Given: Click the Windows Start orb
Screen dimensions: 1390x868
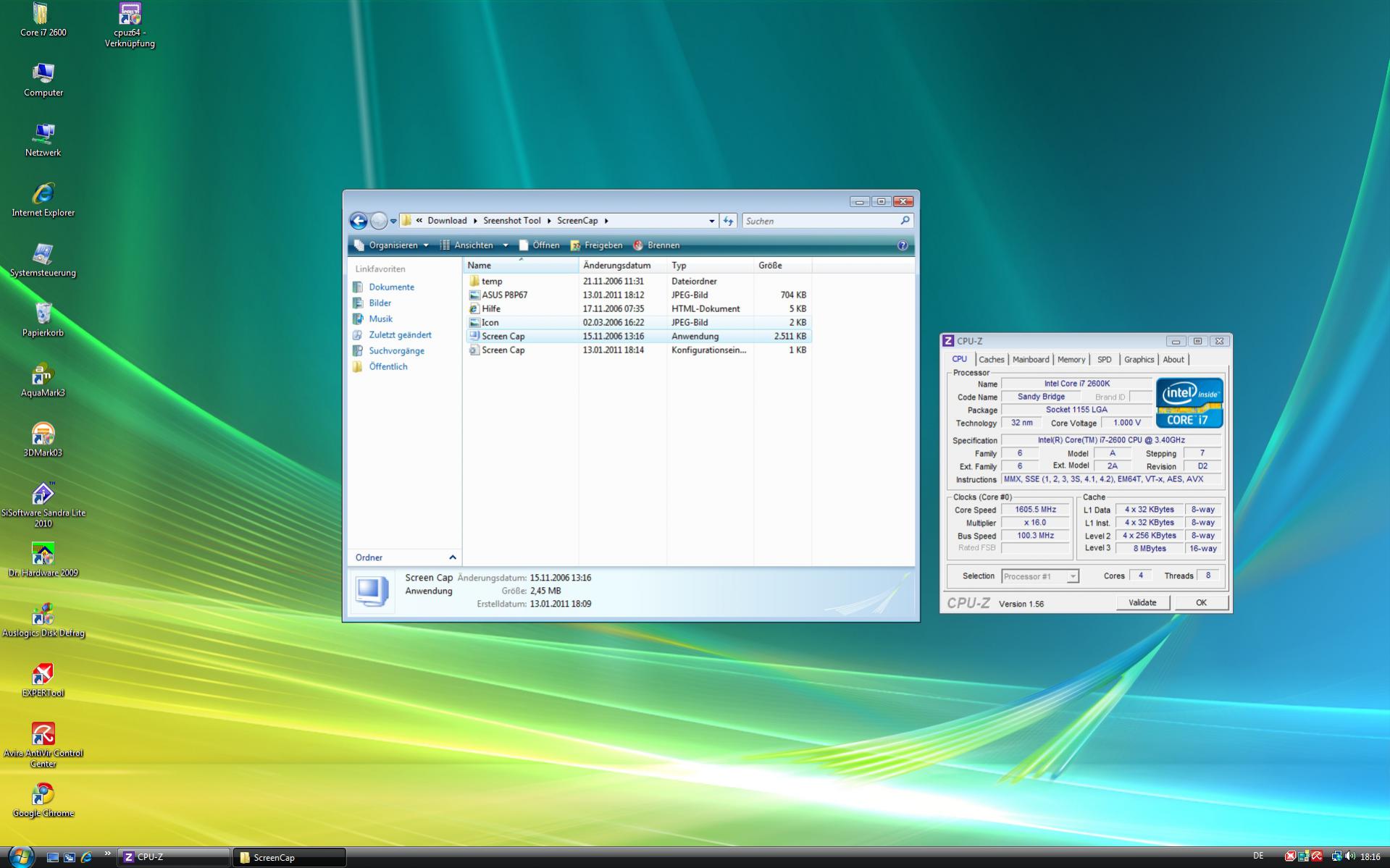Looking at the screenshot, I should coord(20,856).
